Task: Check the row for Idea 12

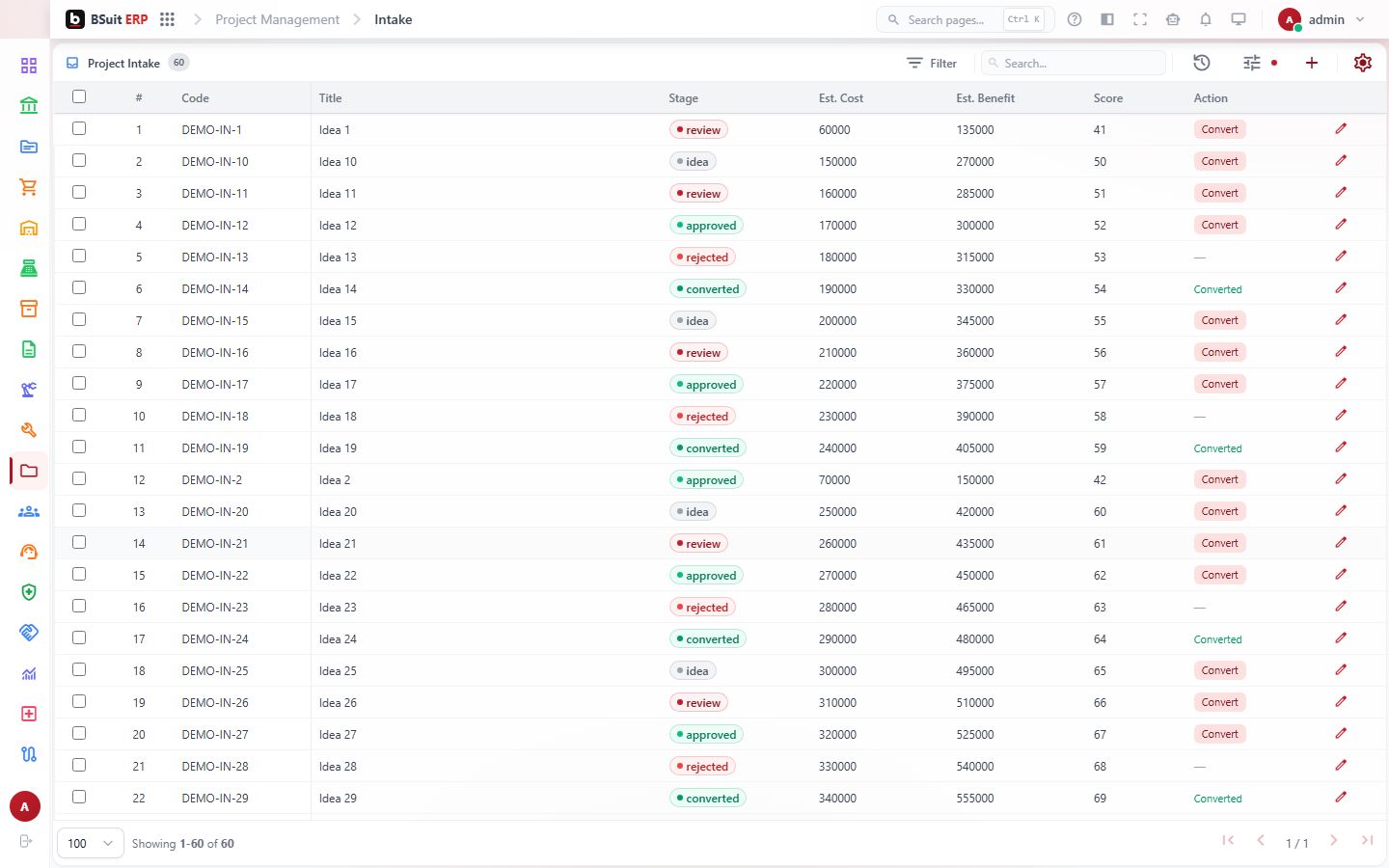Action: point(79,224)
